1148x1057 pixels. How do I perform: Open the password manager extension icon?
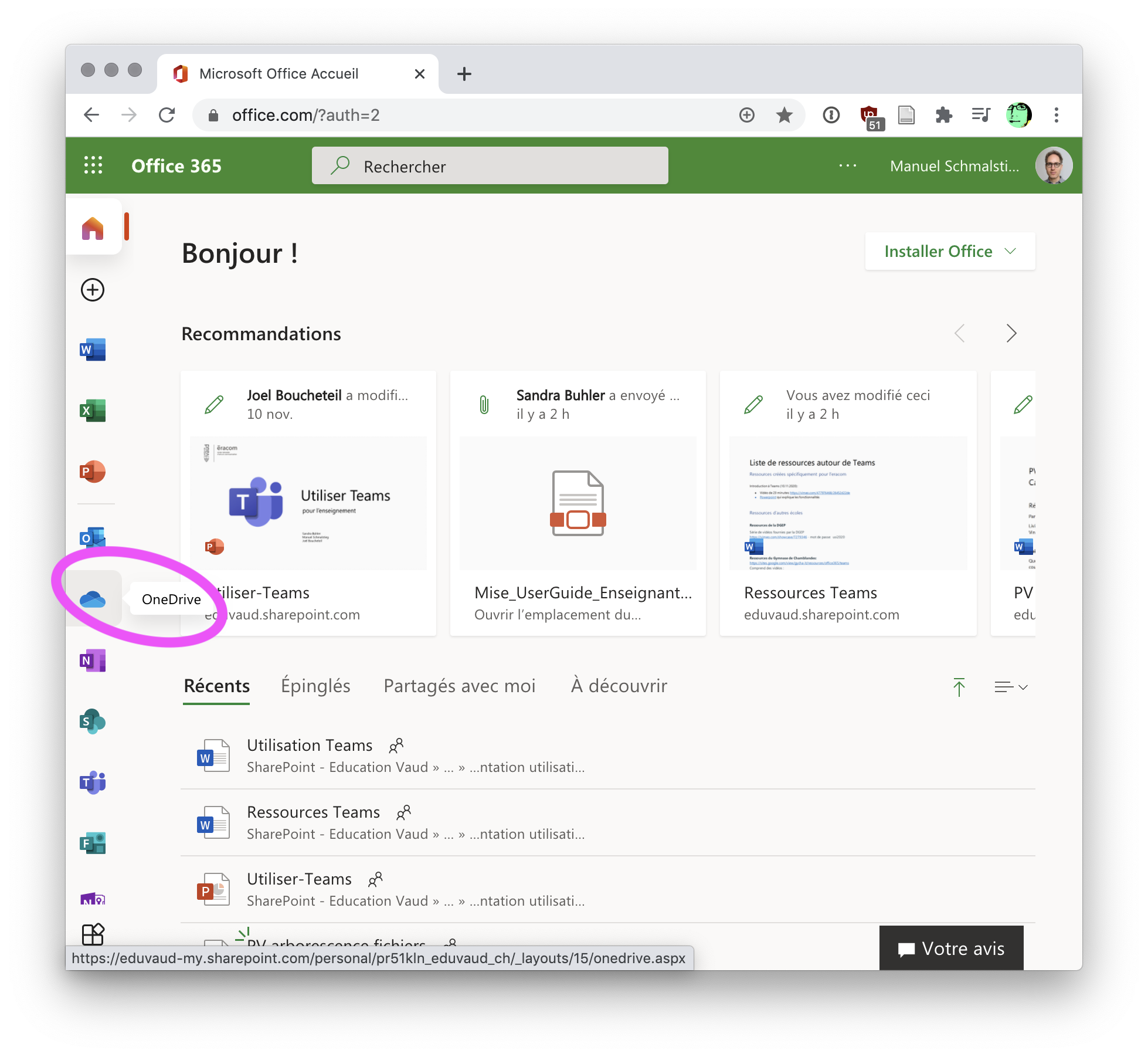pyautogui.click(x=831, y=115)
